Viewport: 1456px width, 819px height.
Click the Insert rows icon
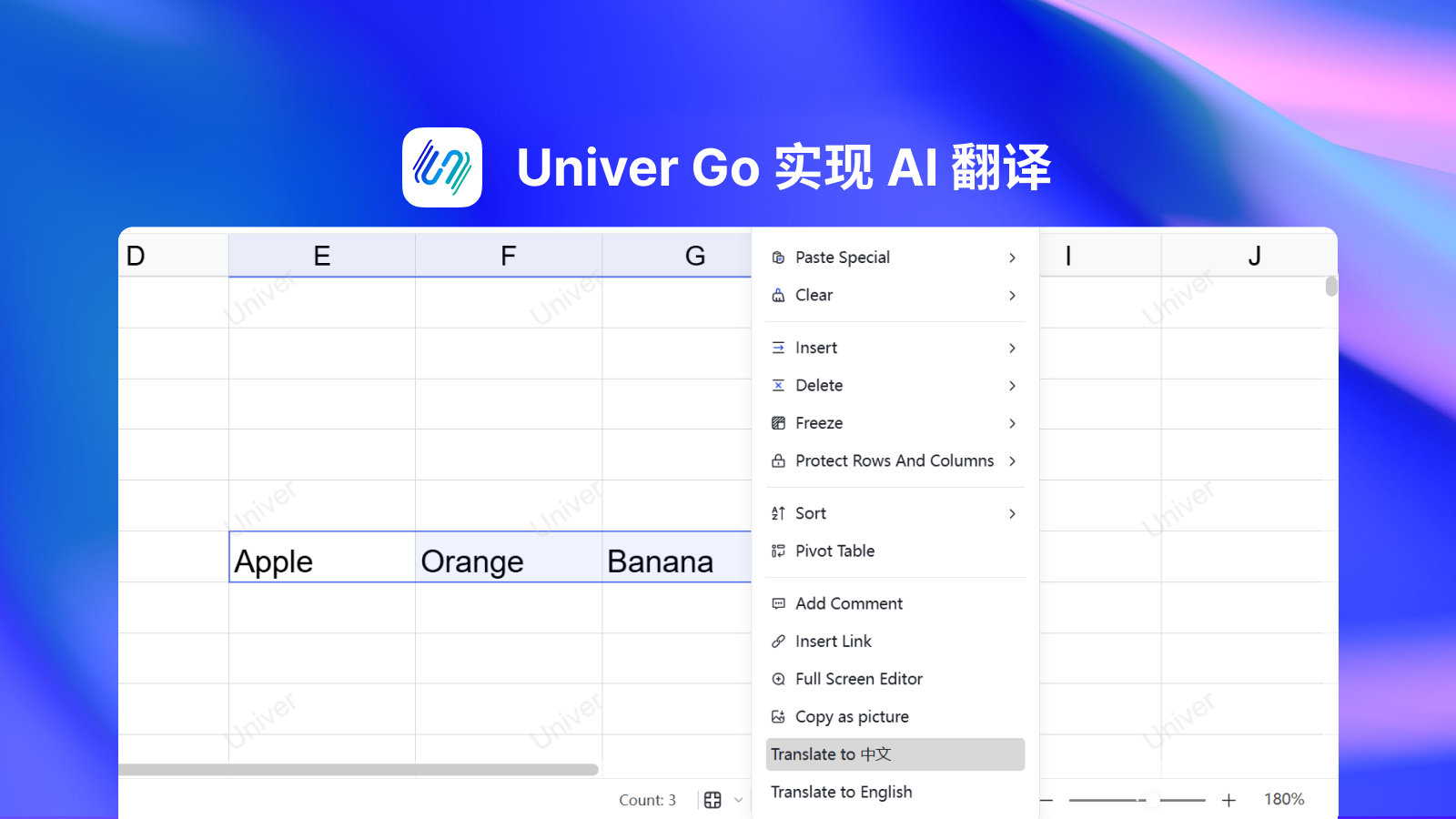[778, 348]
